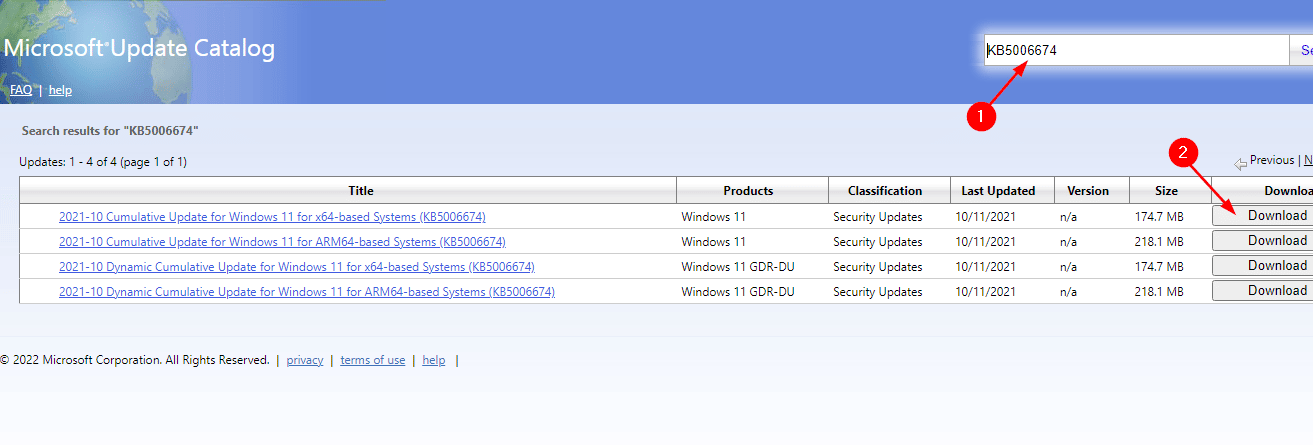
Task: Open the terms of use footer link
Action: coord(373,360)
